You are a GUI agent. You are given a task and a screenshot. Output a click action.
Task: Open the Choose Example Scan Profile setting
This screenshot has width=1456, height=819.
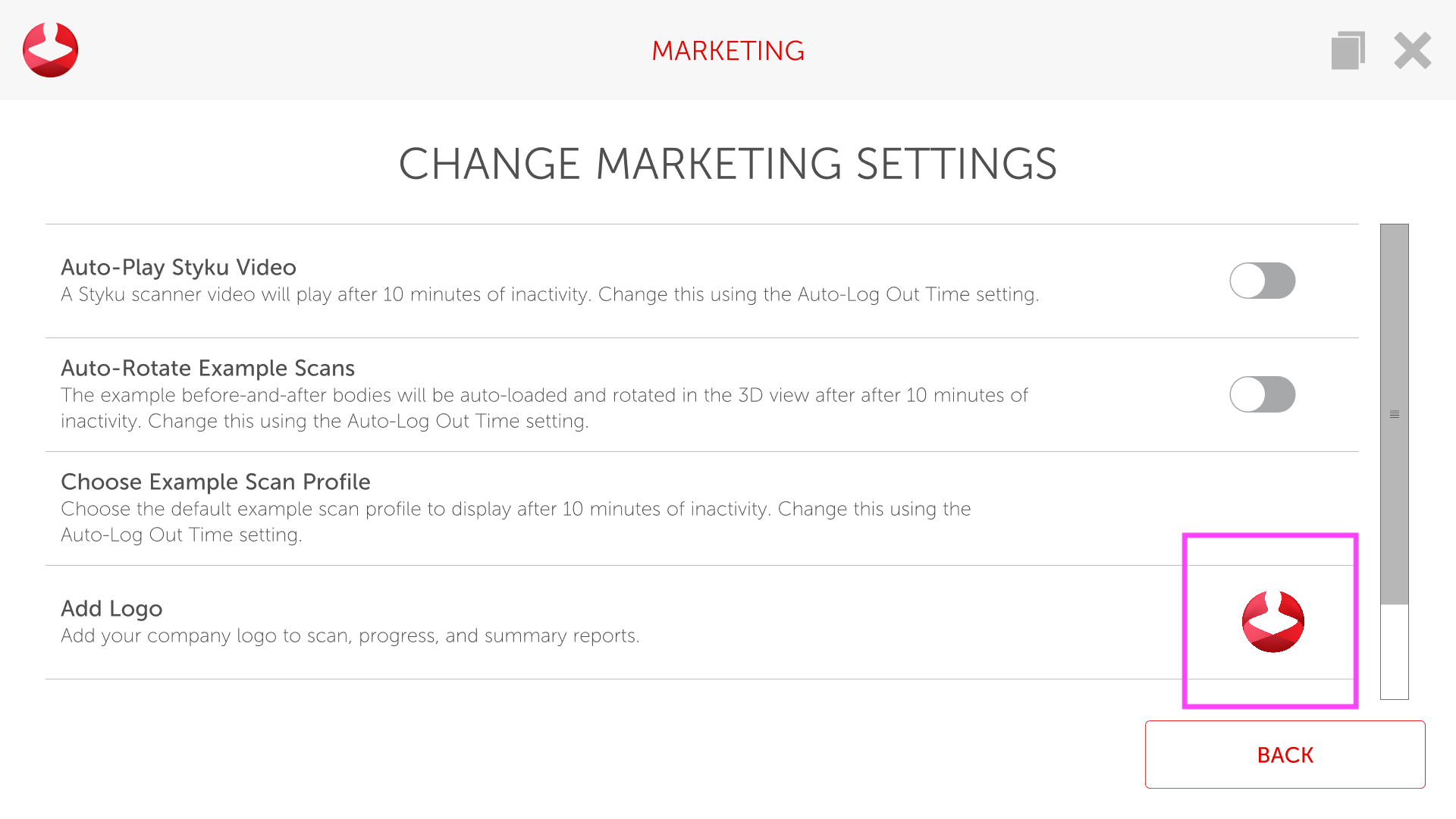pyautogui.click(x=215, y=482)
